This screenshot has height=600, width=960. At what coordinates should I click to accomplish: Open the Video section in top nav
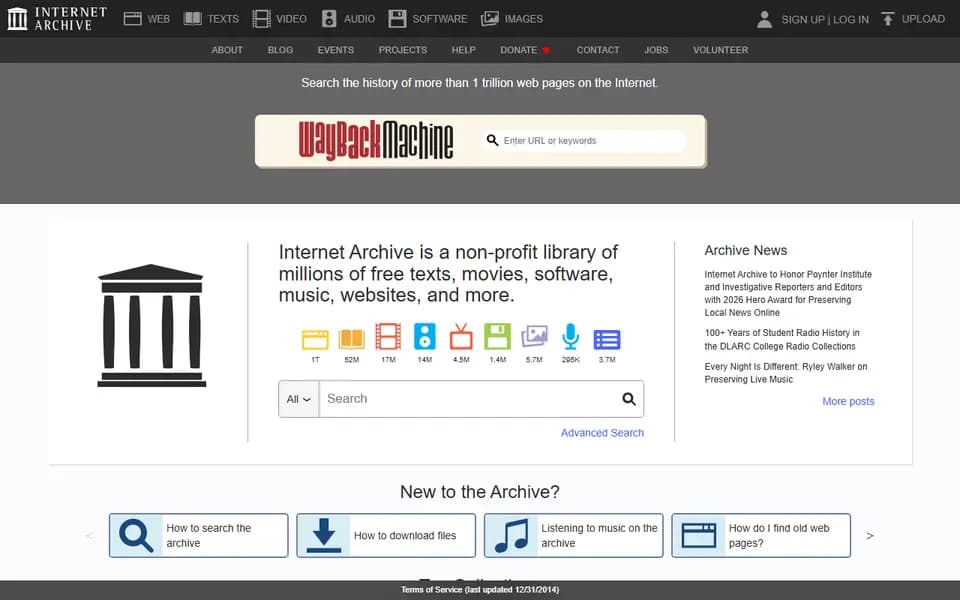point(279,19)
